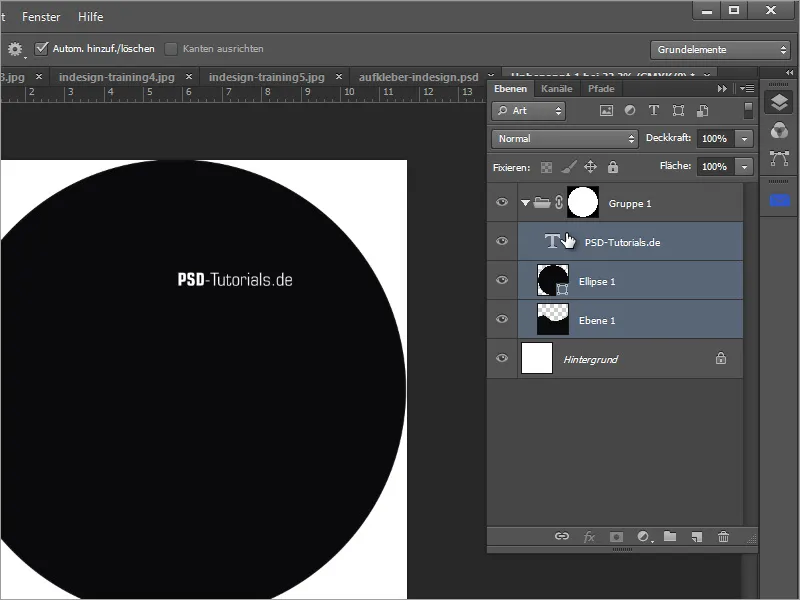
Task: Switch to indesign-training5.jpg document tab
Action: pyautogui.click(x=266, y=77)
